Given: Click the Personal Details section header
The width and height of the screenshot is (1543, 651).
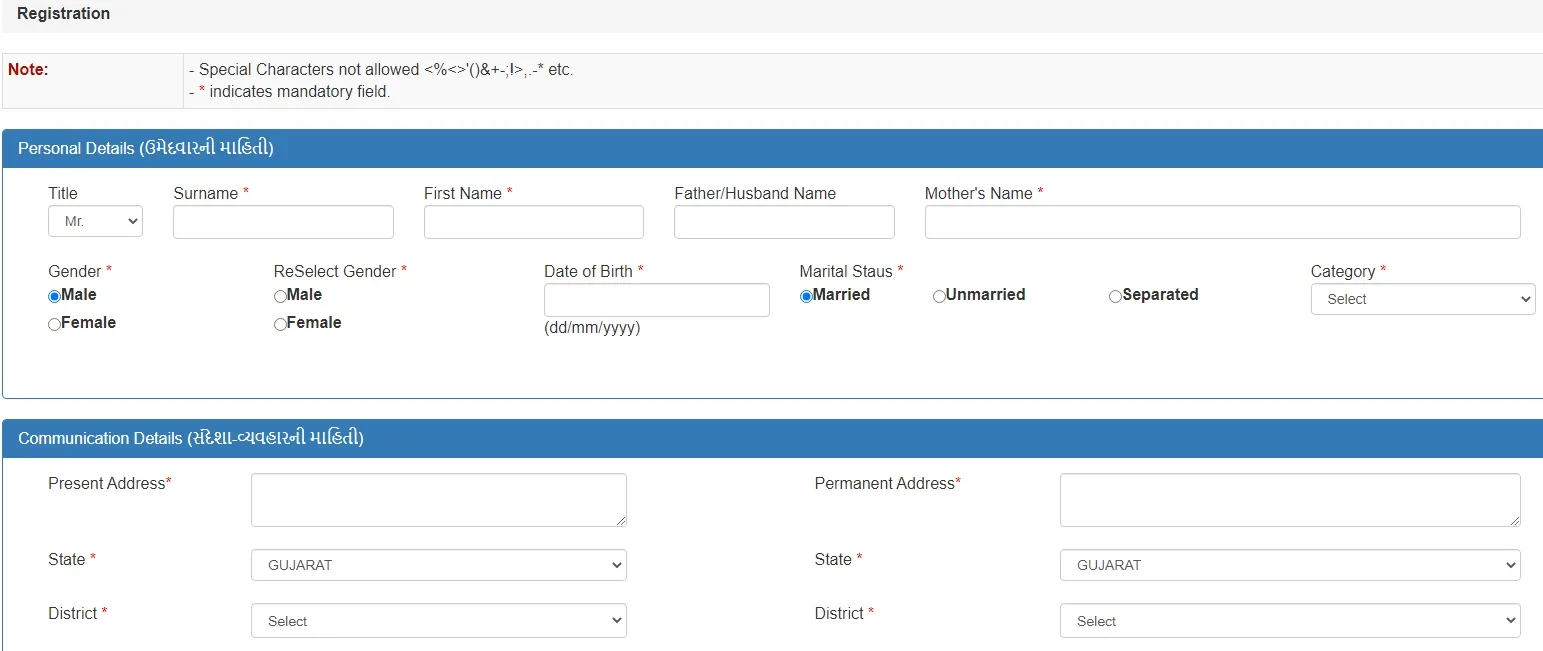Looking at the screenshot, I should (772, 148).
